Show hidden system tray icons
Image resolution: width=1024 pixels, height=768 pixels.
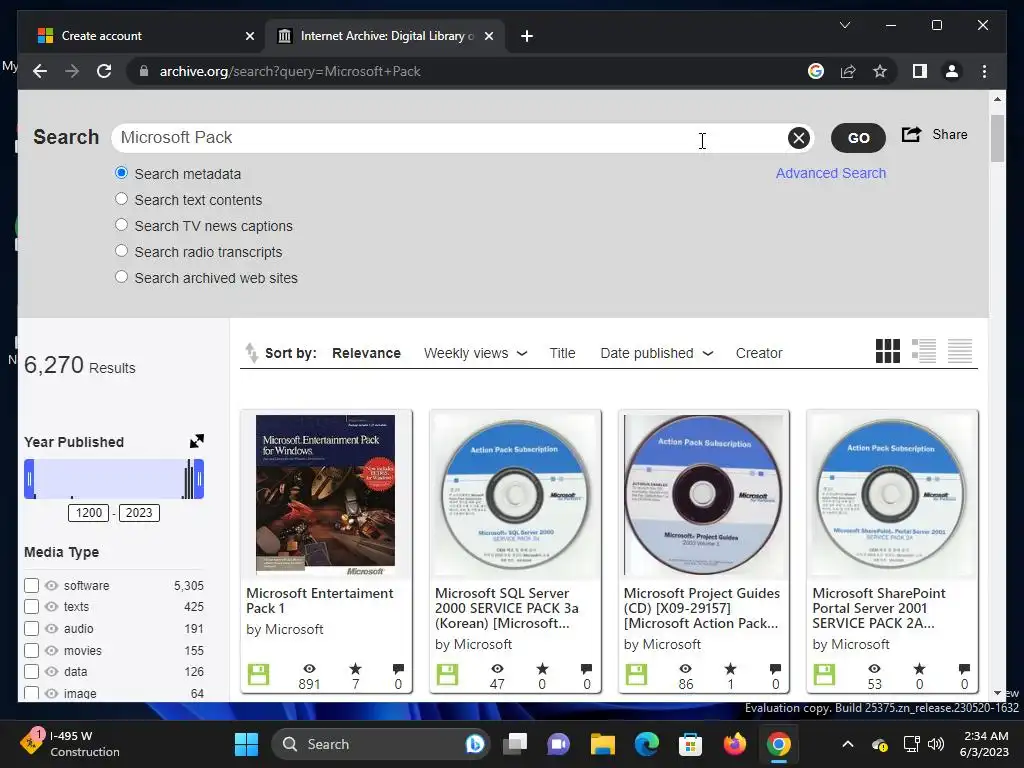[847, 744]
